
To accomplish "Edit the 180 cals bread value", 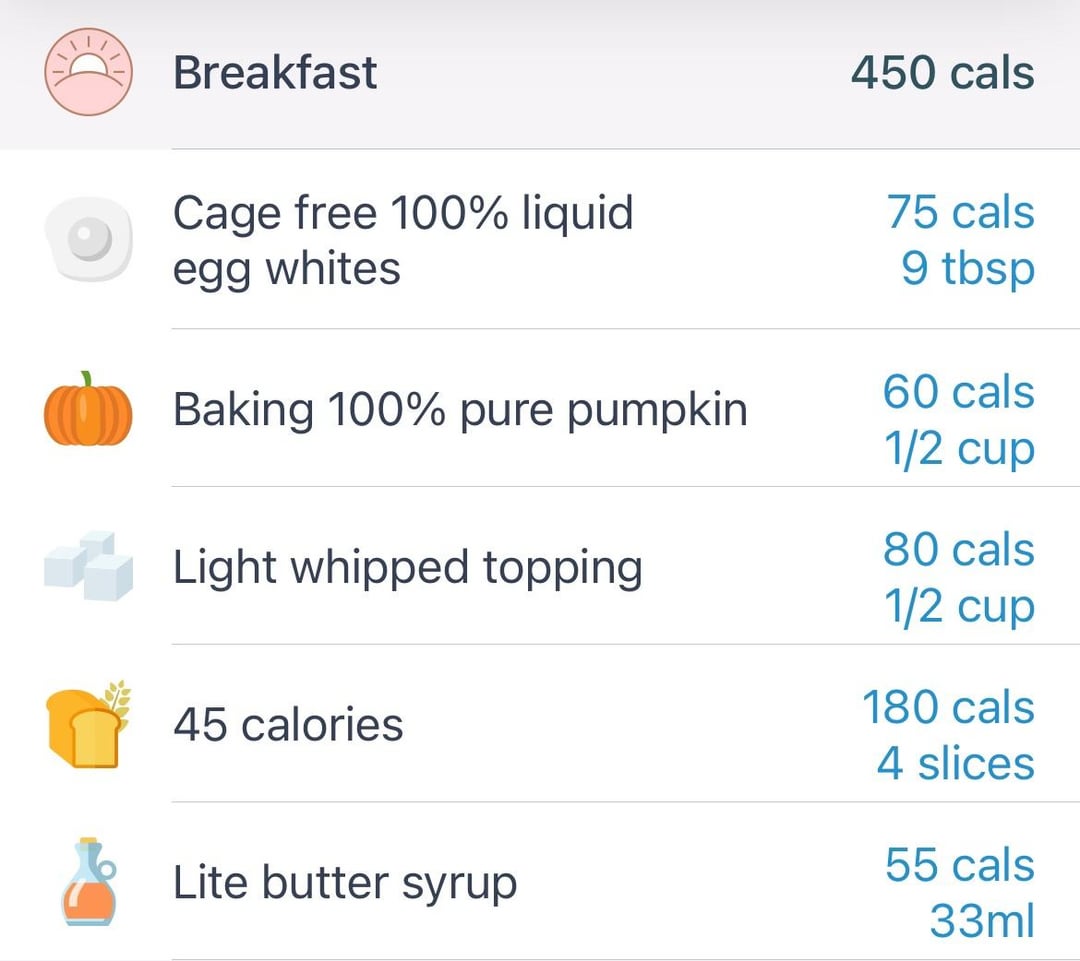I will point(948,707).
